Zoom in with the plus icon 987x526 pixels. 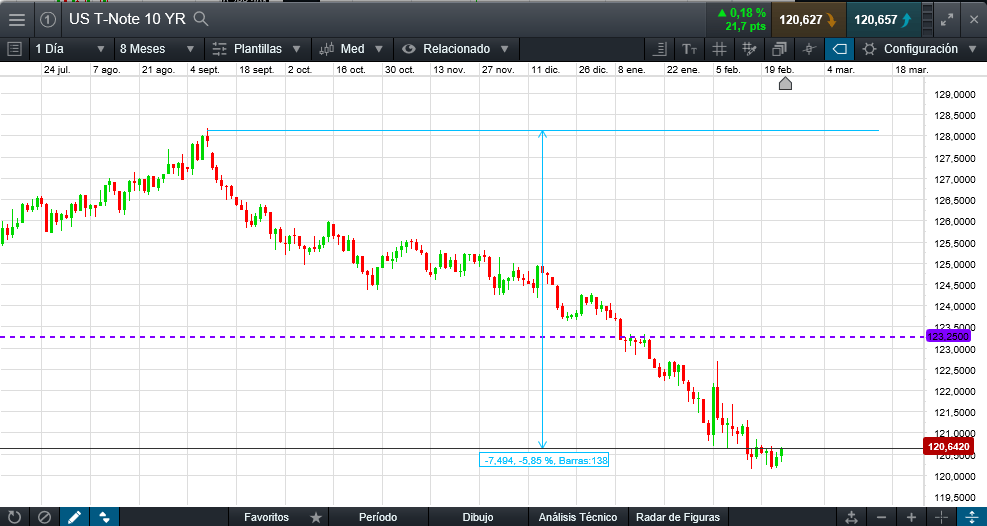(911, 517)
